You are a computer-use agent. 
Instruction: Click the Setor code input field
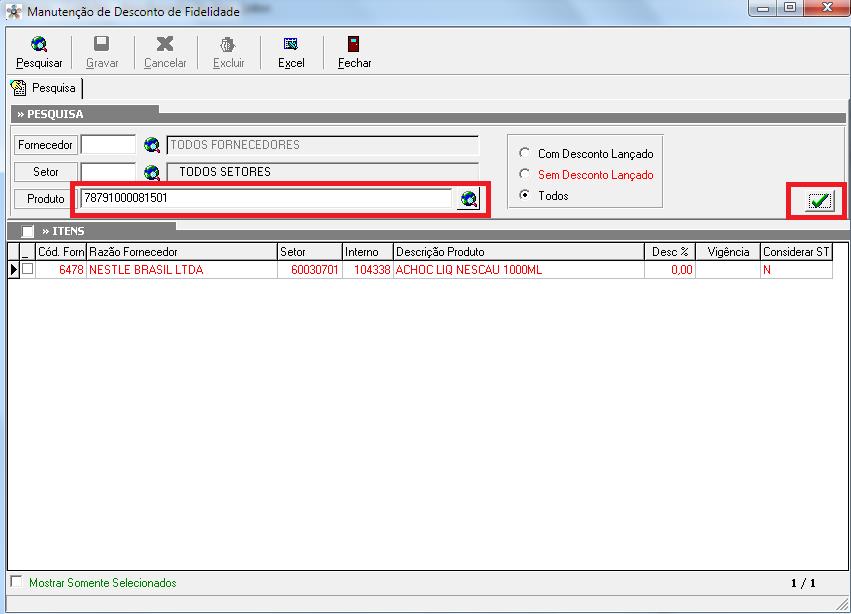pyautogui.click(x=108, y=172)
